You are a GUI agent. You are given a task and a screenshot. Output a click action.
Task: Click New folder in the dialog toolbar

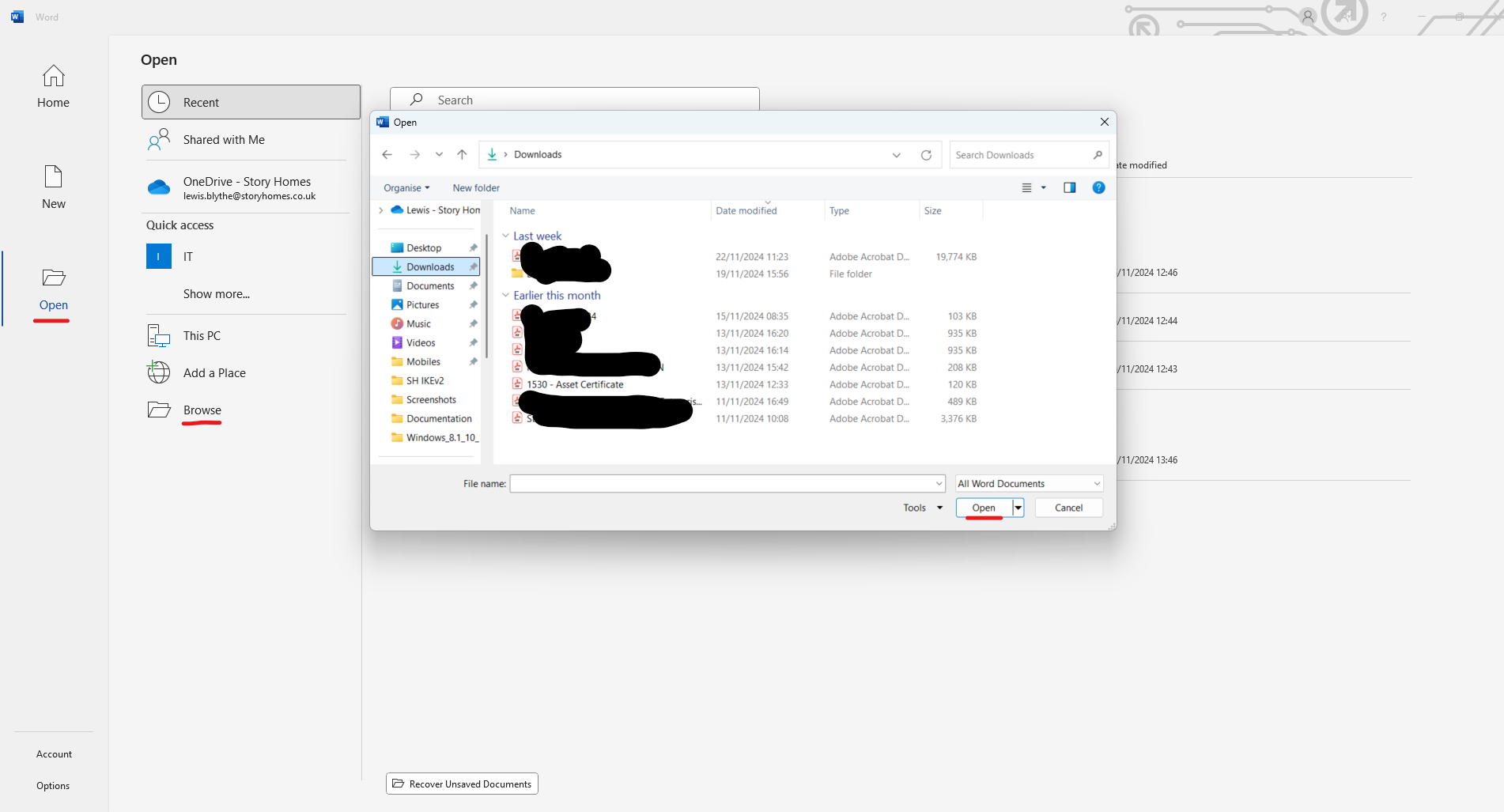(476, 188)
